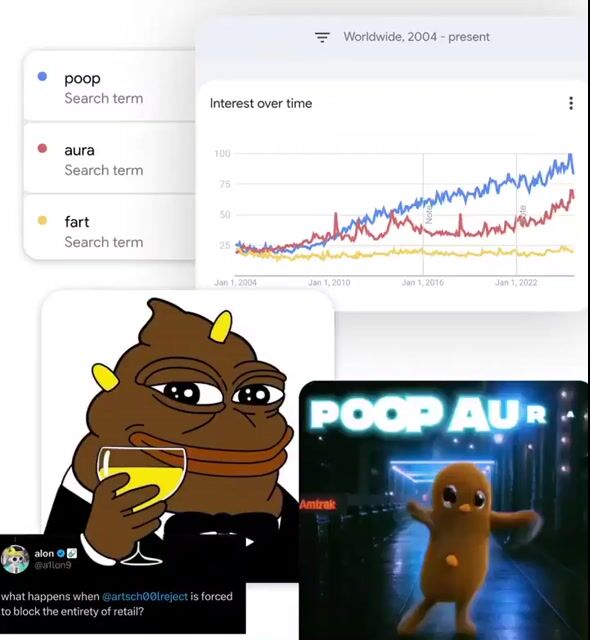Screen dimensions: 590x640
Task: Click the Note marker near Jan 1, 2022
Action: pos(522,212)
